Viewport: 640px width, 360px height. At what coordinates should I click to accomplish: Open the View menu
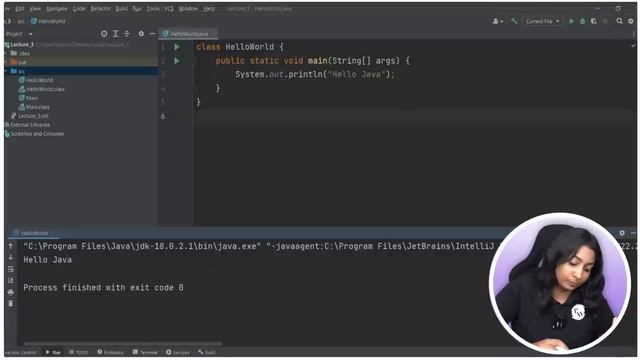[36, 9]
